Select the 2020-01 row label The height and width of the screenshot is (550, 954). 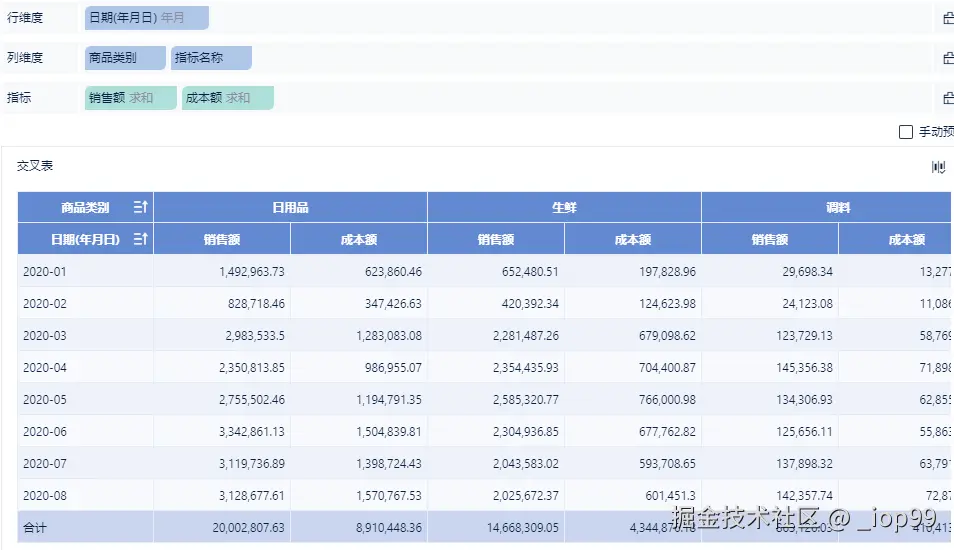pos(44,271)
